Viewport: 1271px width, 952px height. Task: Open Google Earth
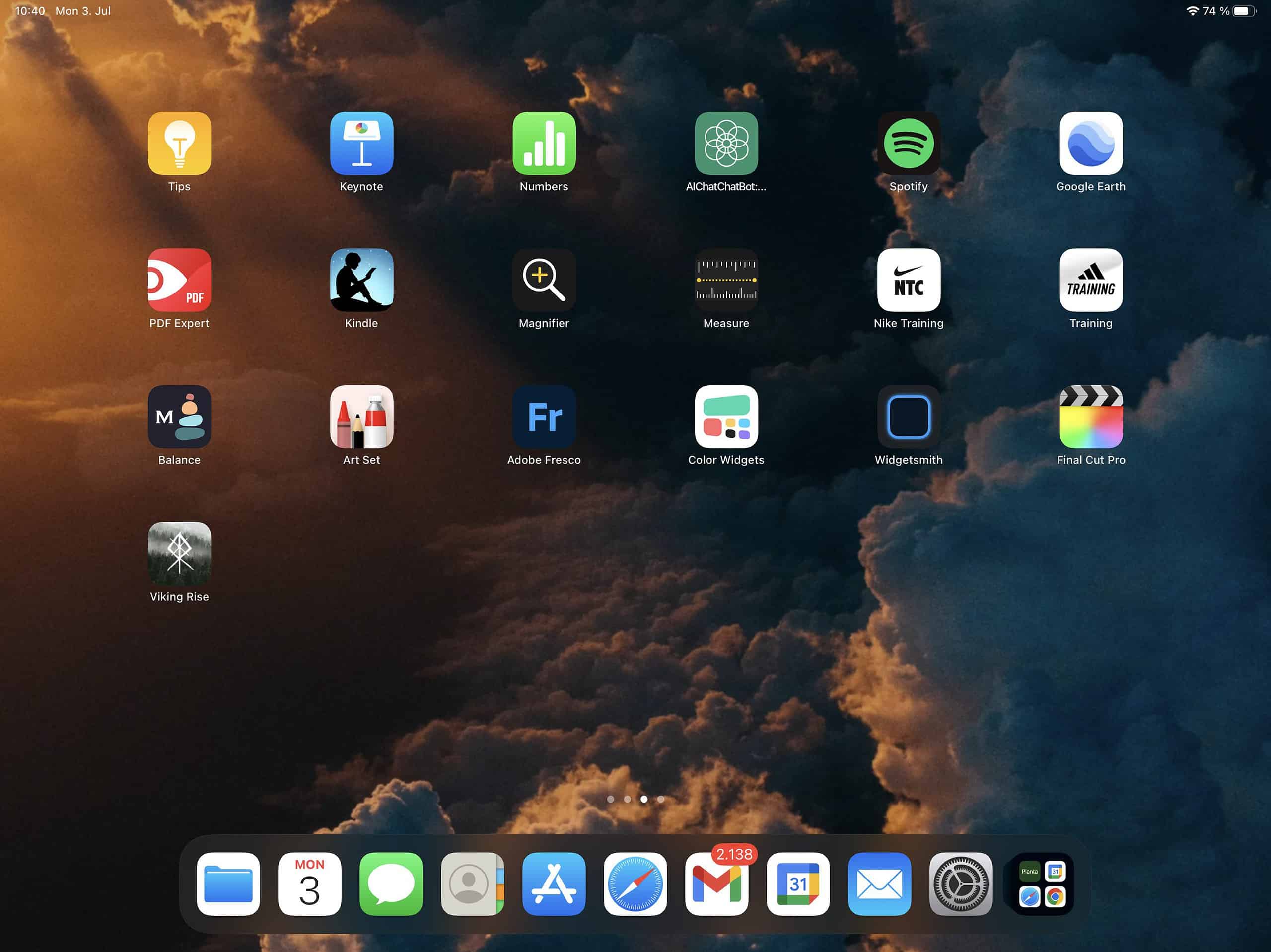tap(1091, 143)
